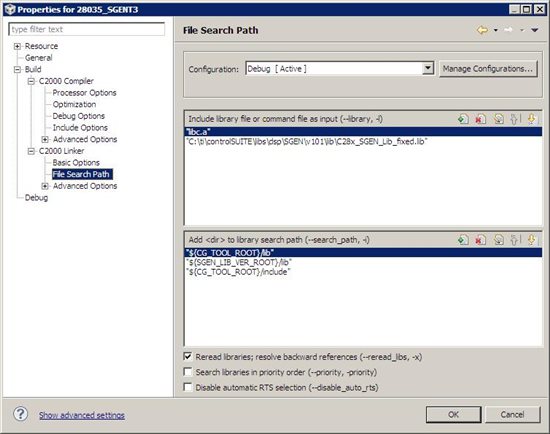The height and width of the screenshot is (434, 550).
Task: Delete selected search path entry icon
Action: click(x=481, y=240)
